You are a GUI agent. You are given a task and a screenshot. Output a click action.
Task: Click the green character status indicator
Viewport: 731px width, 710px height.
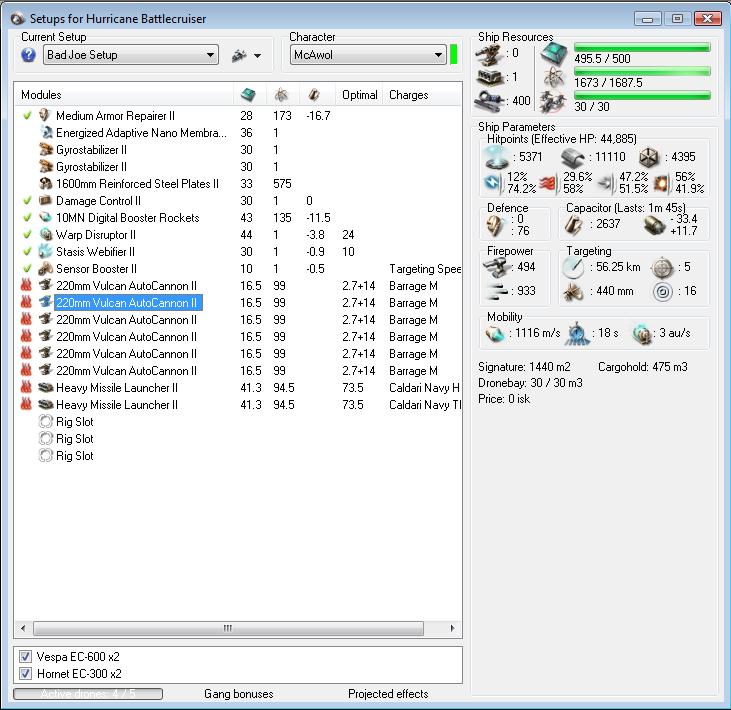click(x=454, y=55)
